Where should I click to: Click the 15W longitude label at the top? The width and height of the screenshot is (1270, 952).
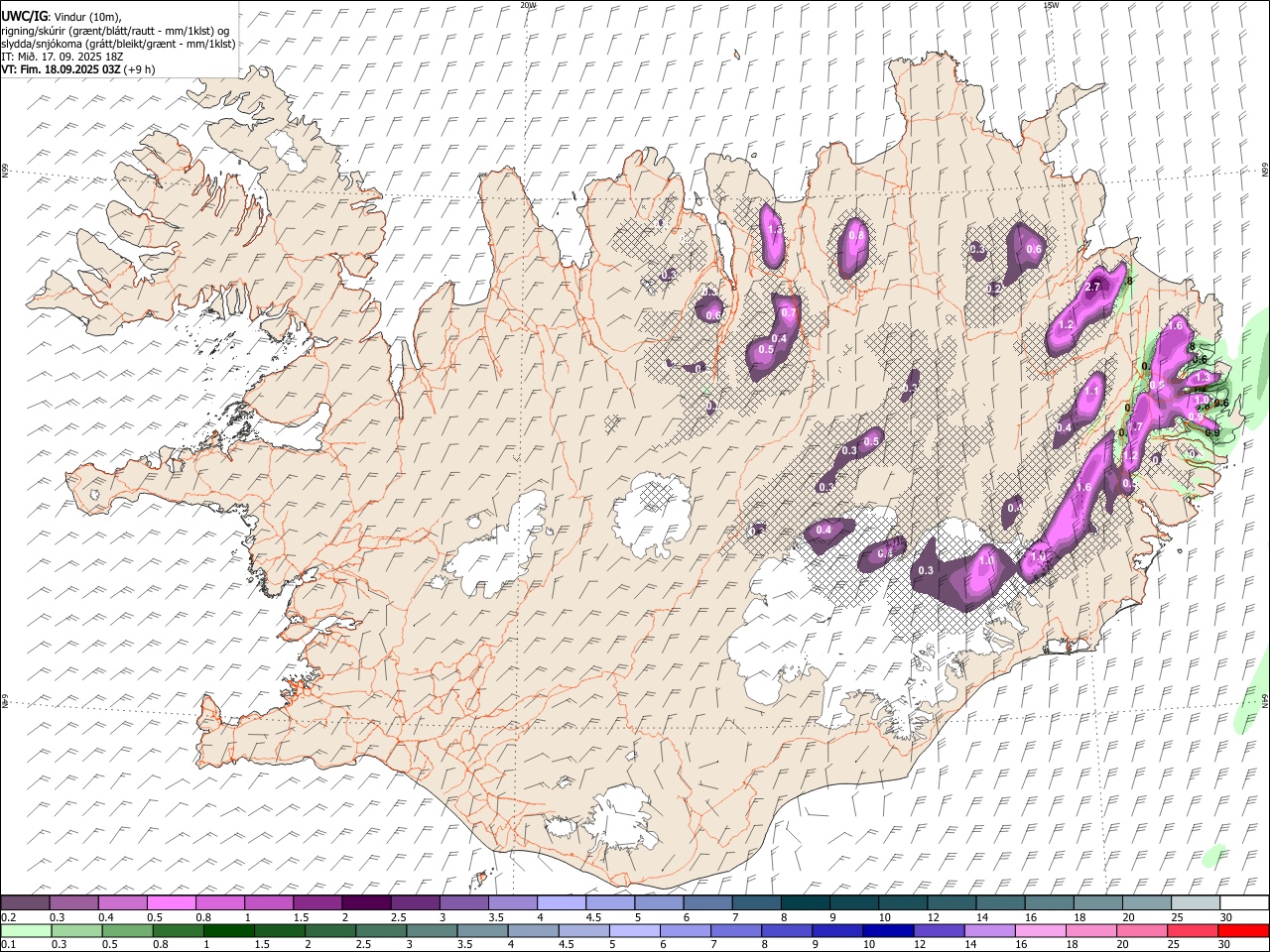[x=1051, y=5]
